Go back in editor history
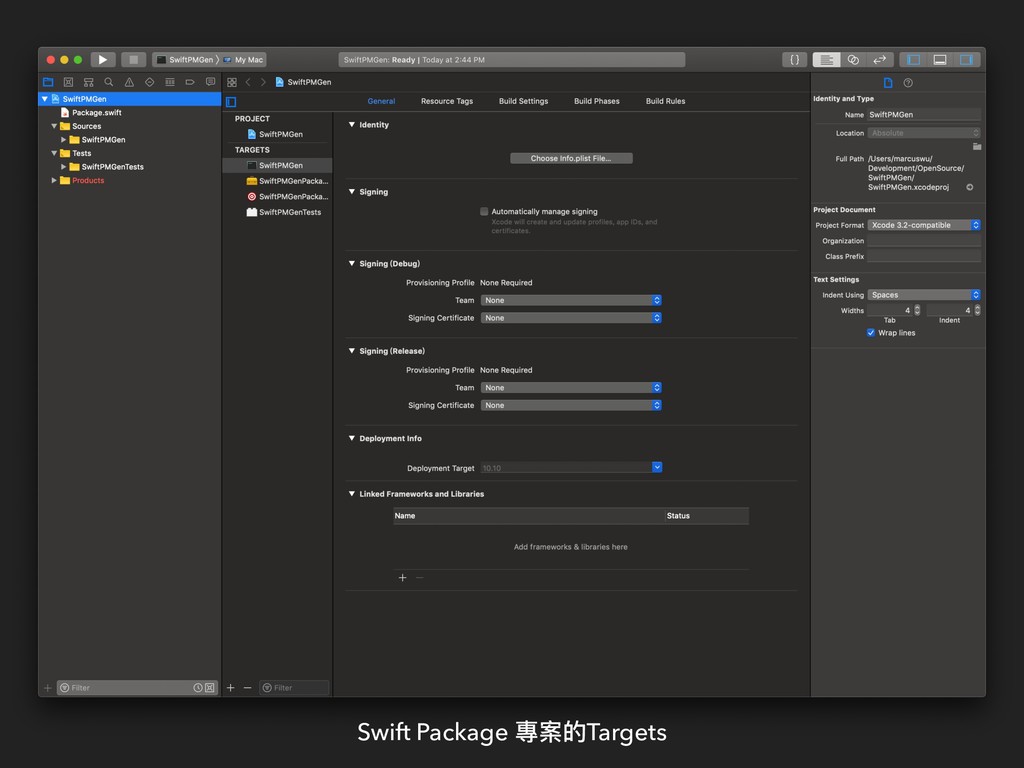This screenshot has width=1024, height=768. click(x=248, y=82)
